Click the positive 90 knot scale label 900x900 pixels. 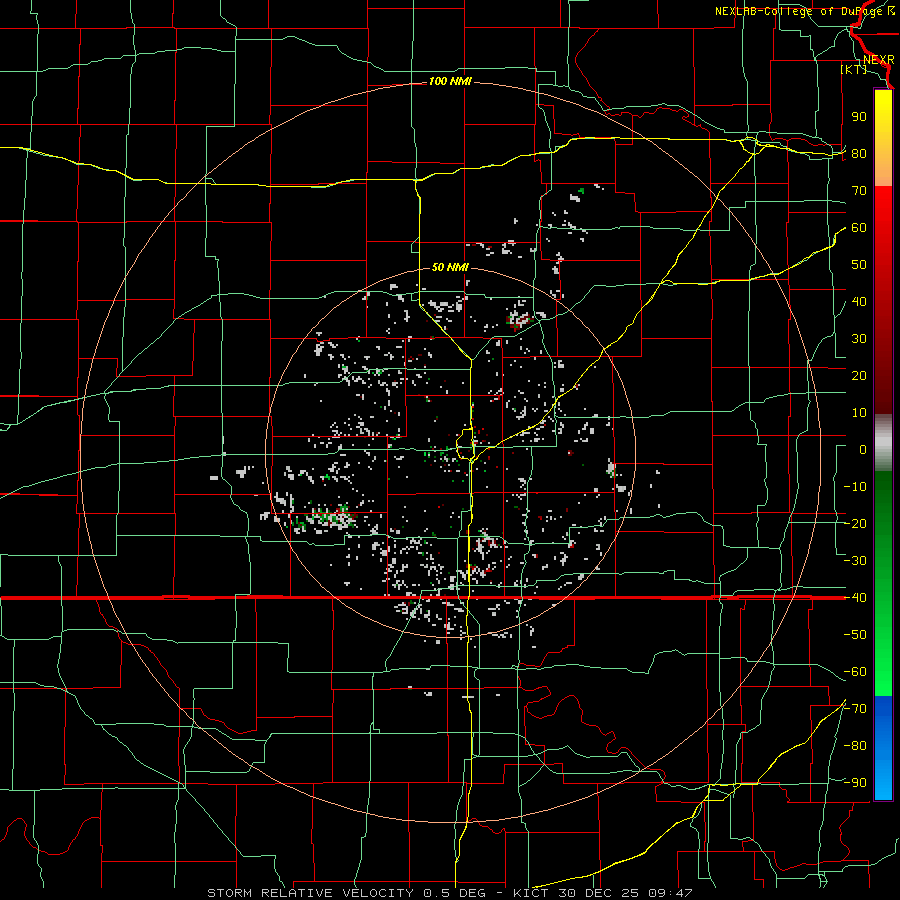coord(859,117)
